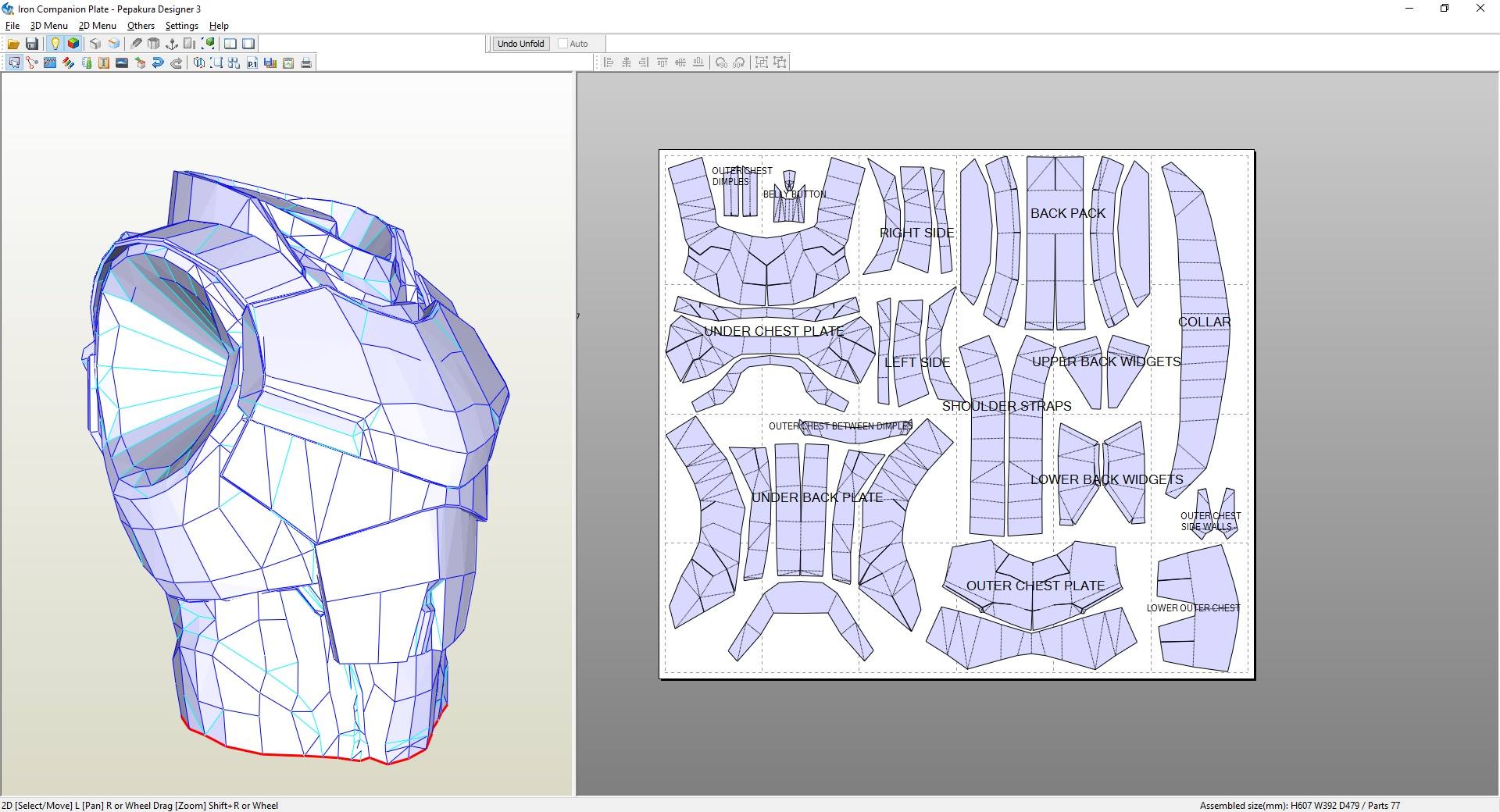This screenshot has height=812, width=1500.
Task: Click the print preview page icon
Action: click(x=288, y=62)
